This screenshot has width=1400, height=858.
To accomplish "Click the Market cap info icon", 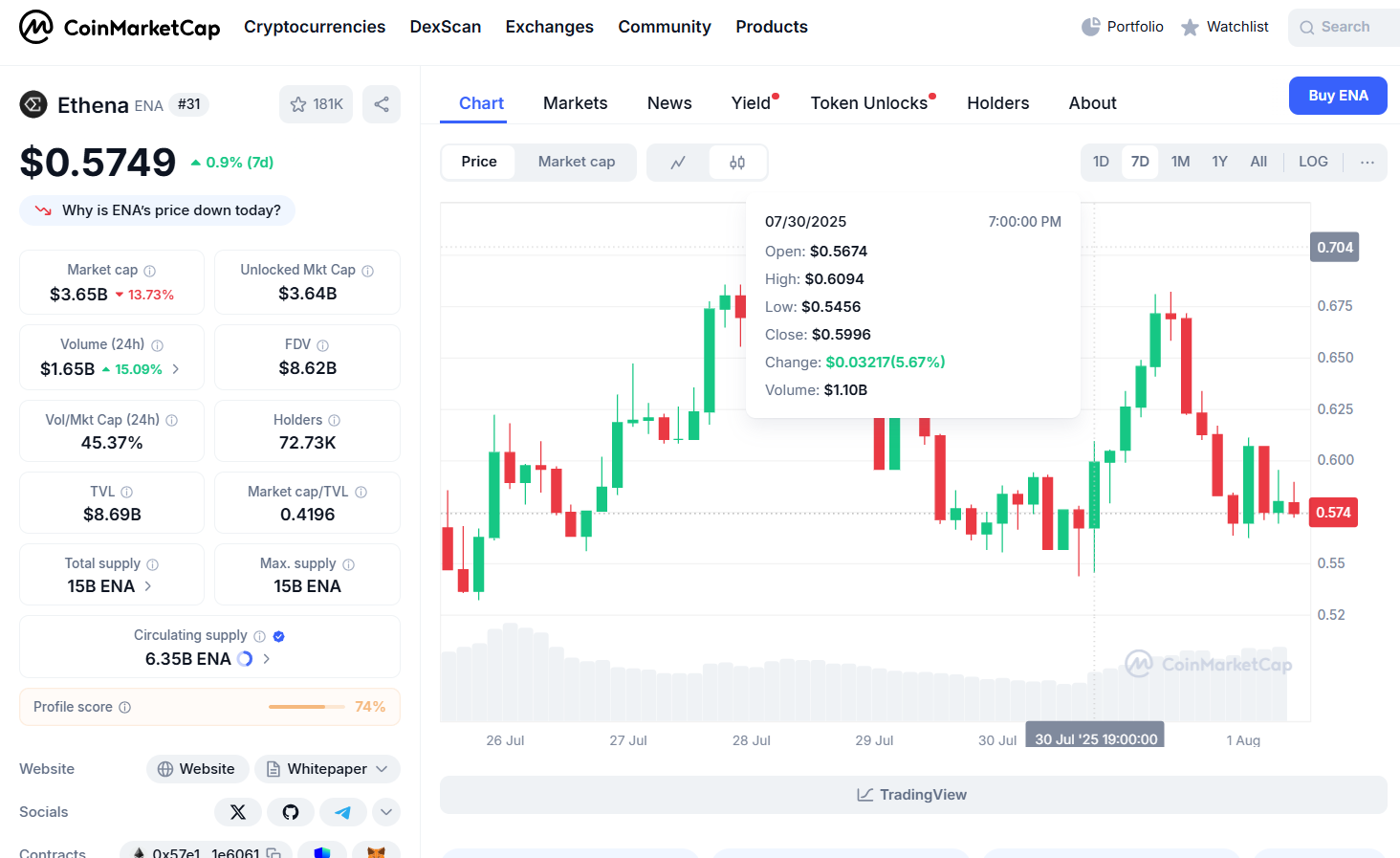I will [x=149, y=271].
